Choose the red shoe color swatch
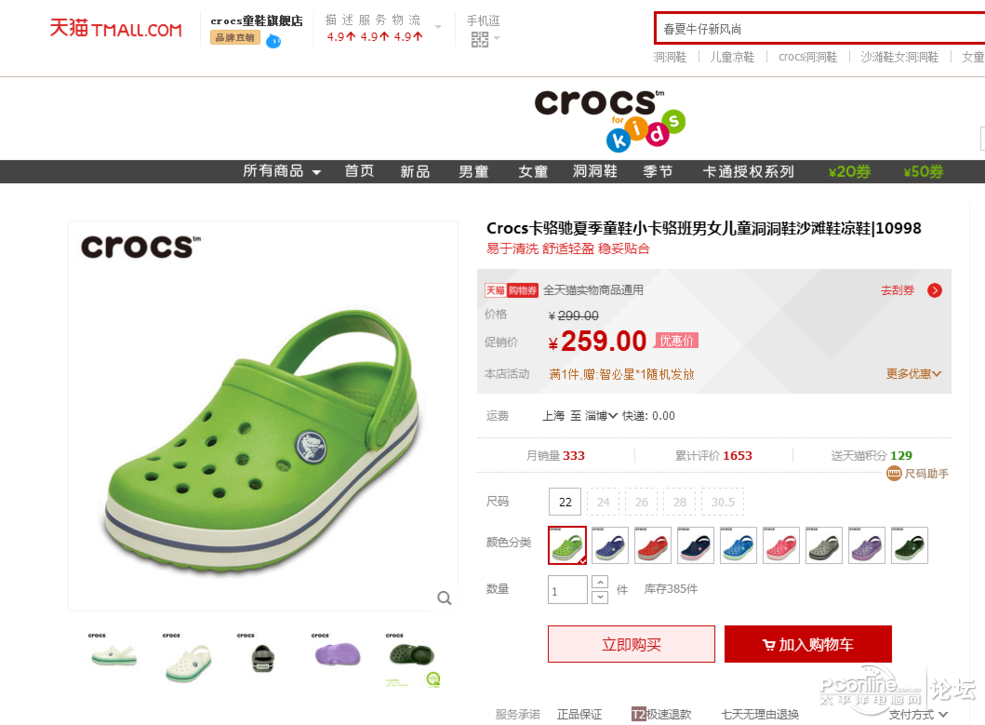Screen dimensions: 985x725 pos(653,545)
